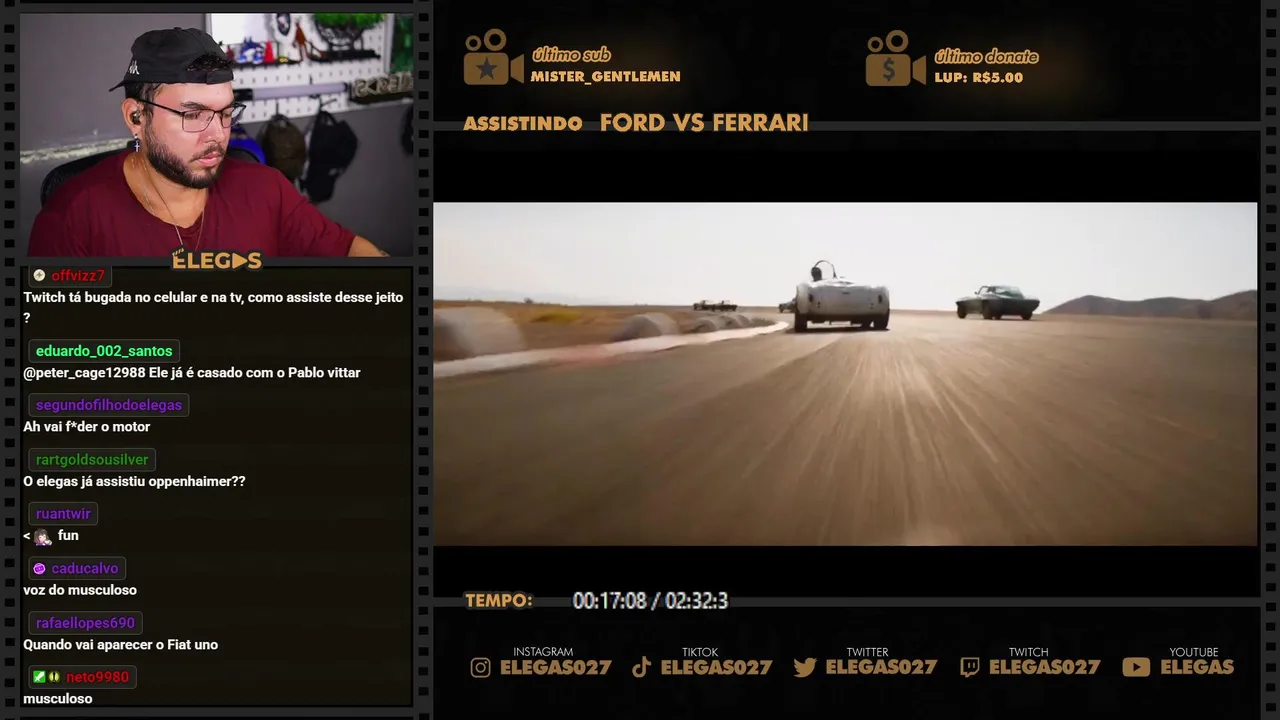Image resolution: width=1280 pixels, height=720 pixels.
Task: Open chat user rafaellopes690
Action: tap(85, 622)
